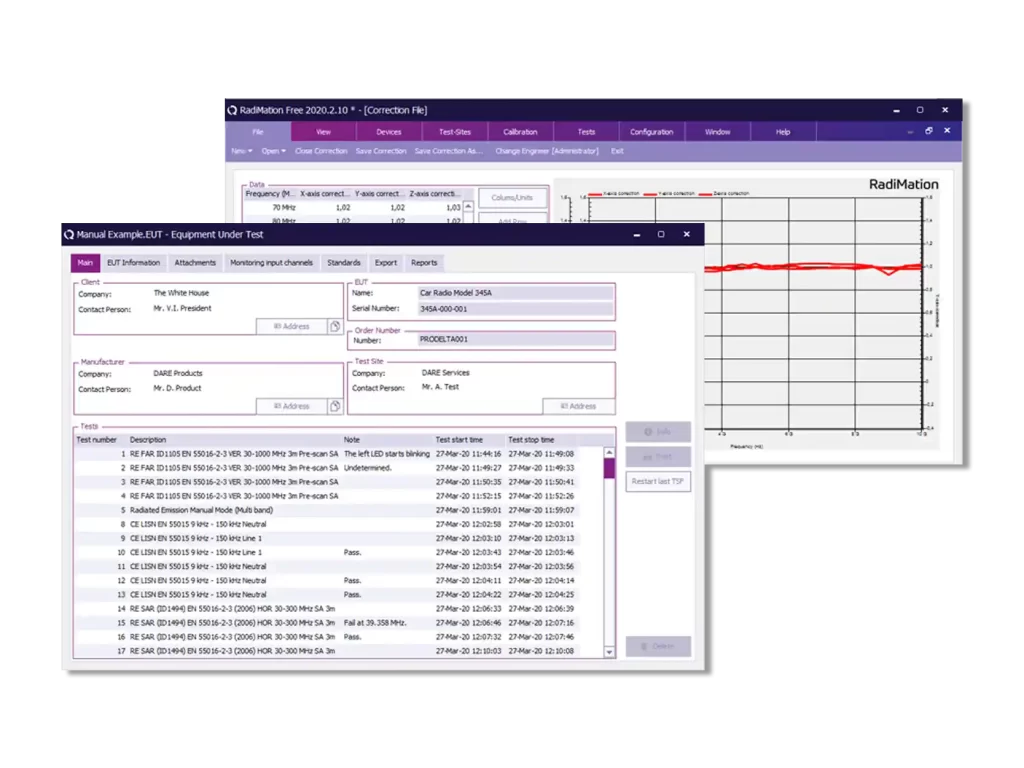Switch to the Reports tab
The image size is (1024, 768).
click(424, 263)
